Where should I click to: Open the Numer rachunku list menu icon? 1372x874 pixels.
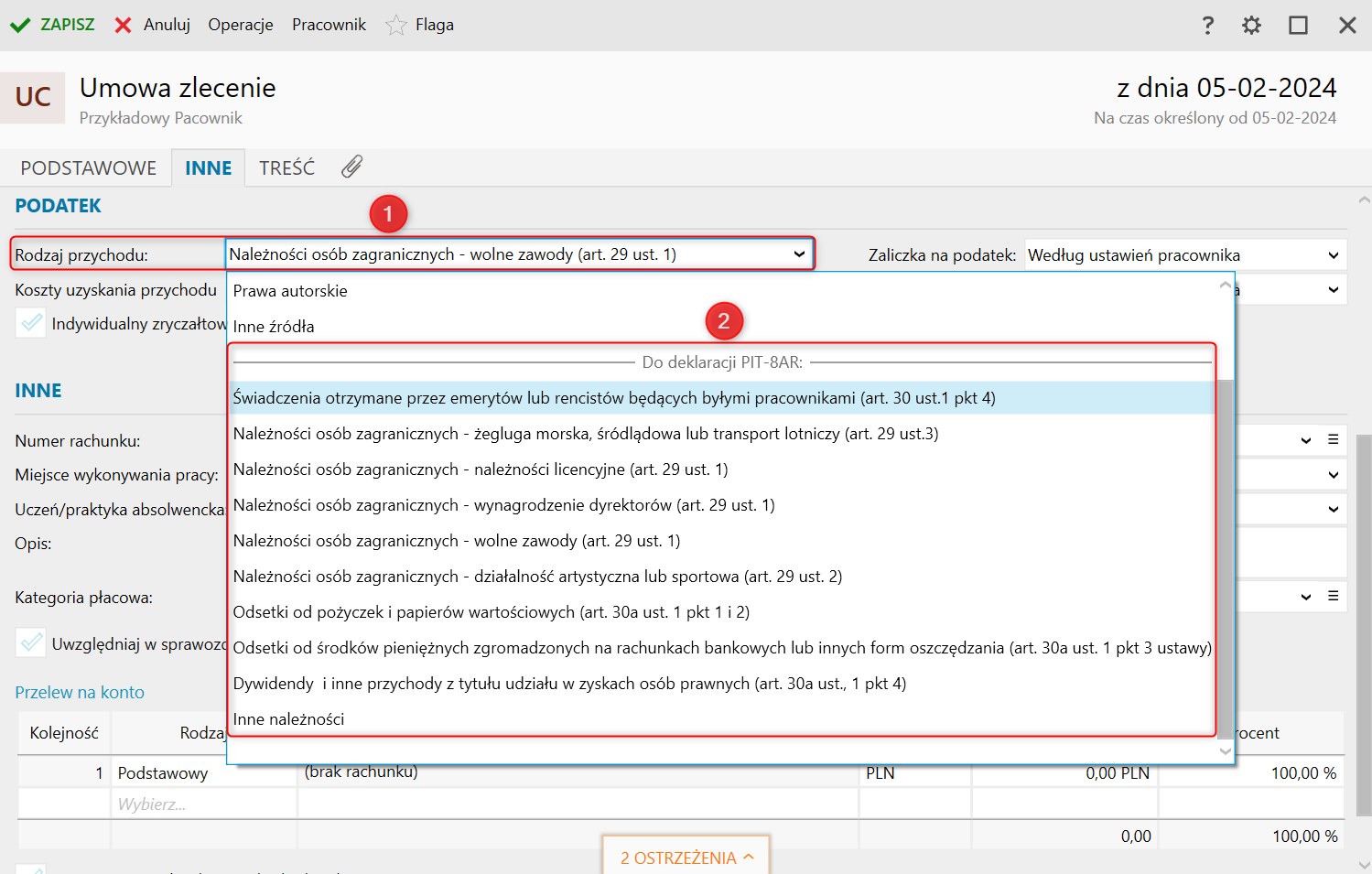click(1334, 440)
